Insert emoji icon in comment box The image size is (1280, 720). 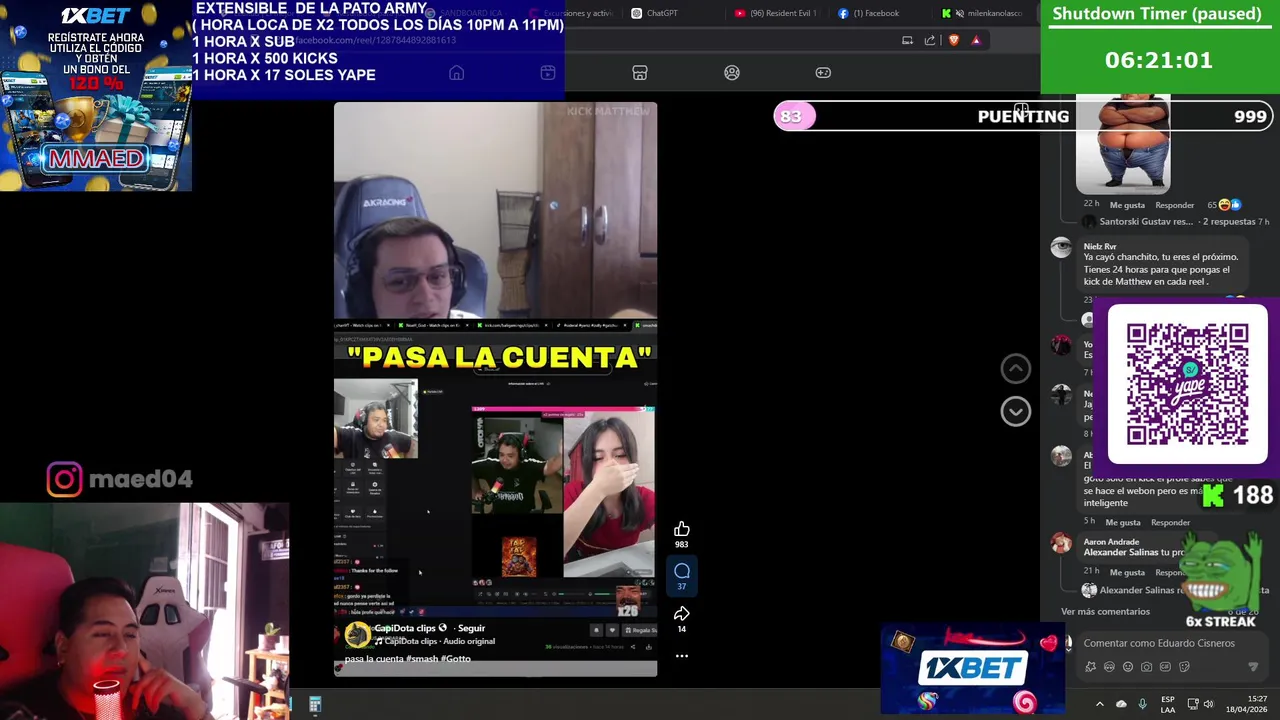(1128, 667)
